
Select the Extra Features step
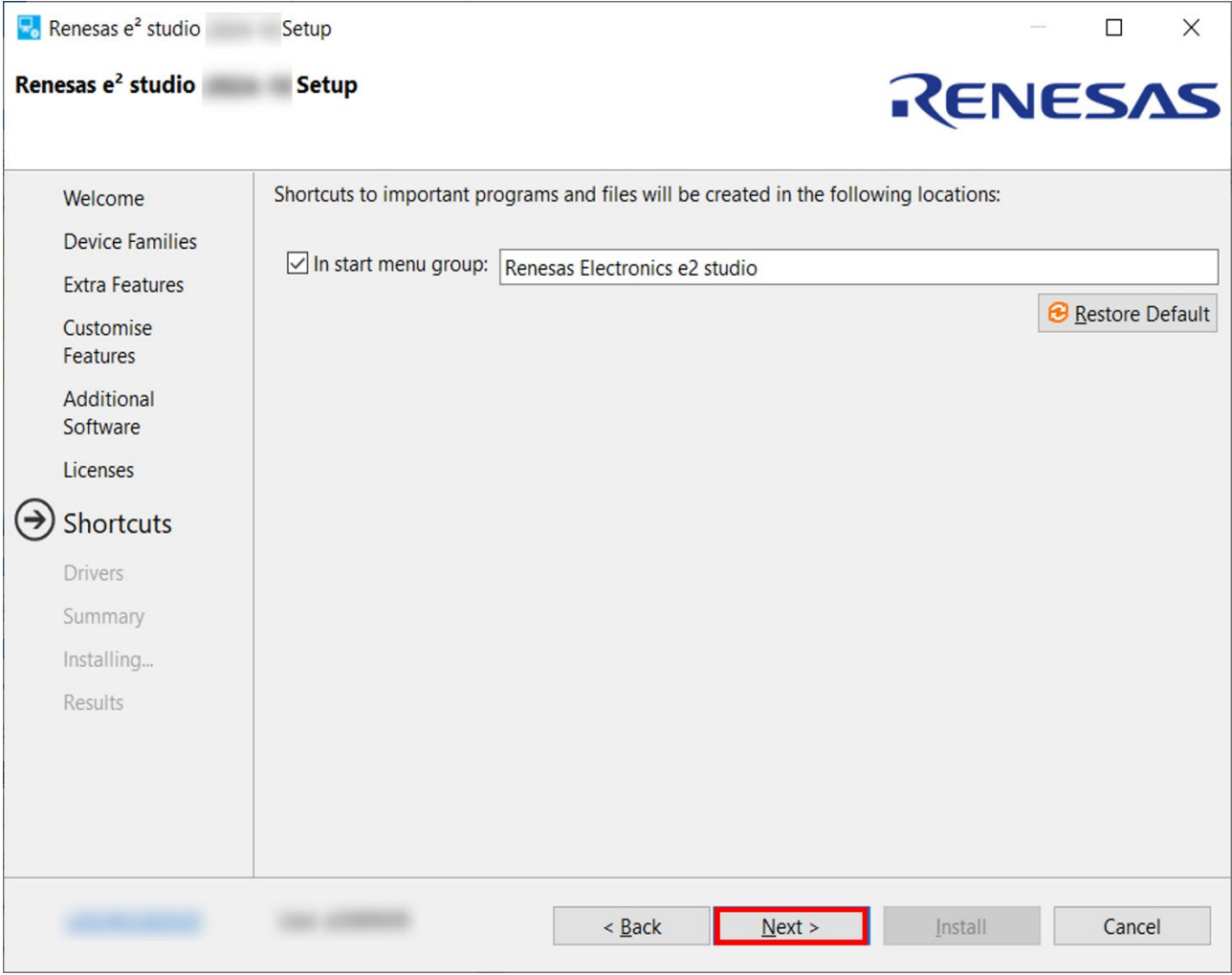click(x=123, y=285)
